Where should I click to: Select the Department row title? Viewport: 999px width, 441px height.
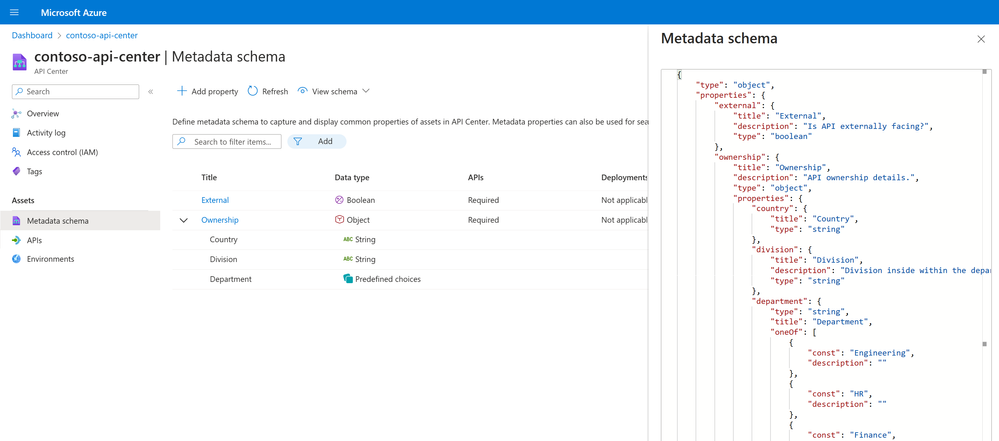pos(231,279)
